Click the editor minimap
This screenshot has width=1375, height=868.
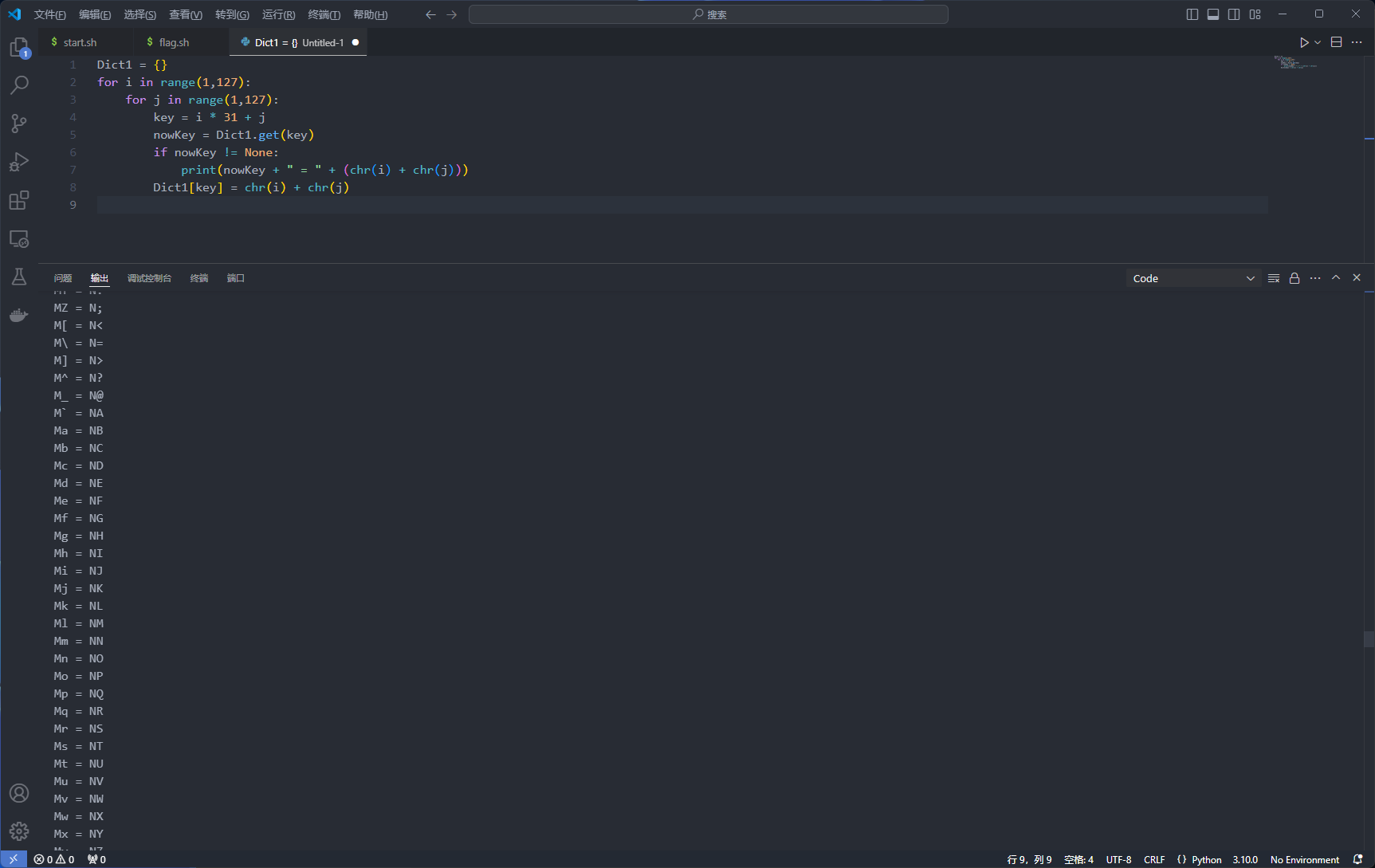click(1295, 62)
